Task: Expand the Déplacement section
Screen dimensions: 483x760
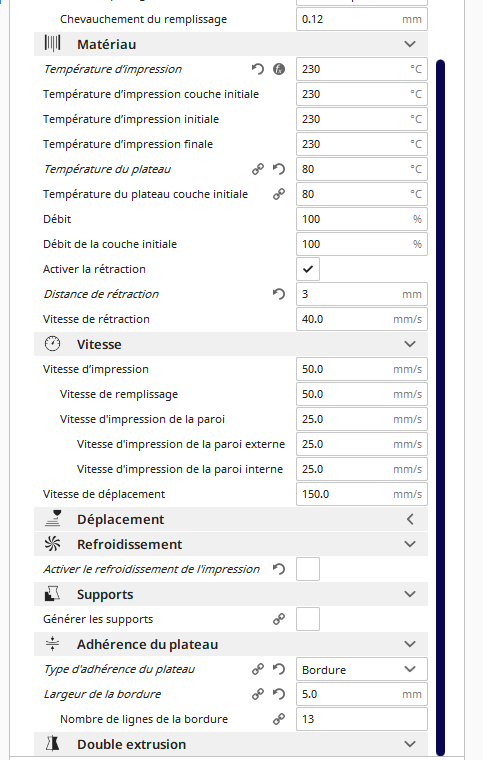Action: (x=231, y=519)
